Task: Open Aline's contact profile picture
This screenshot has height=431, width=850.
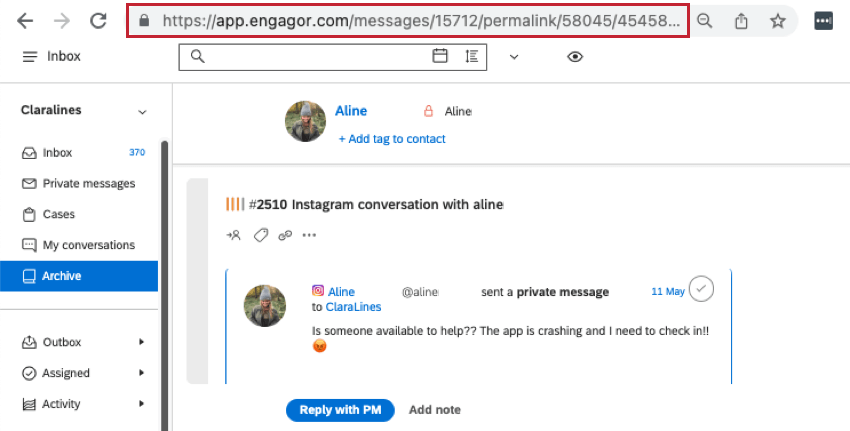Action: [305, 121]
